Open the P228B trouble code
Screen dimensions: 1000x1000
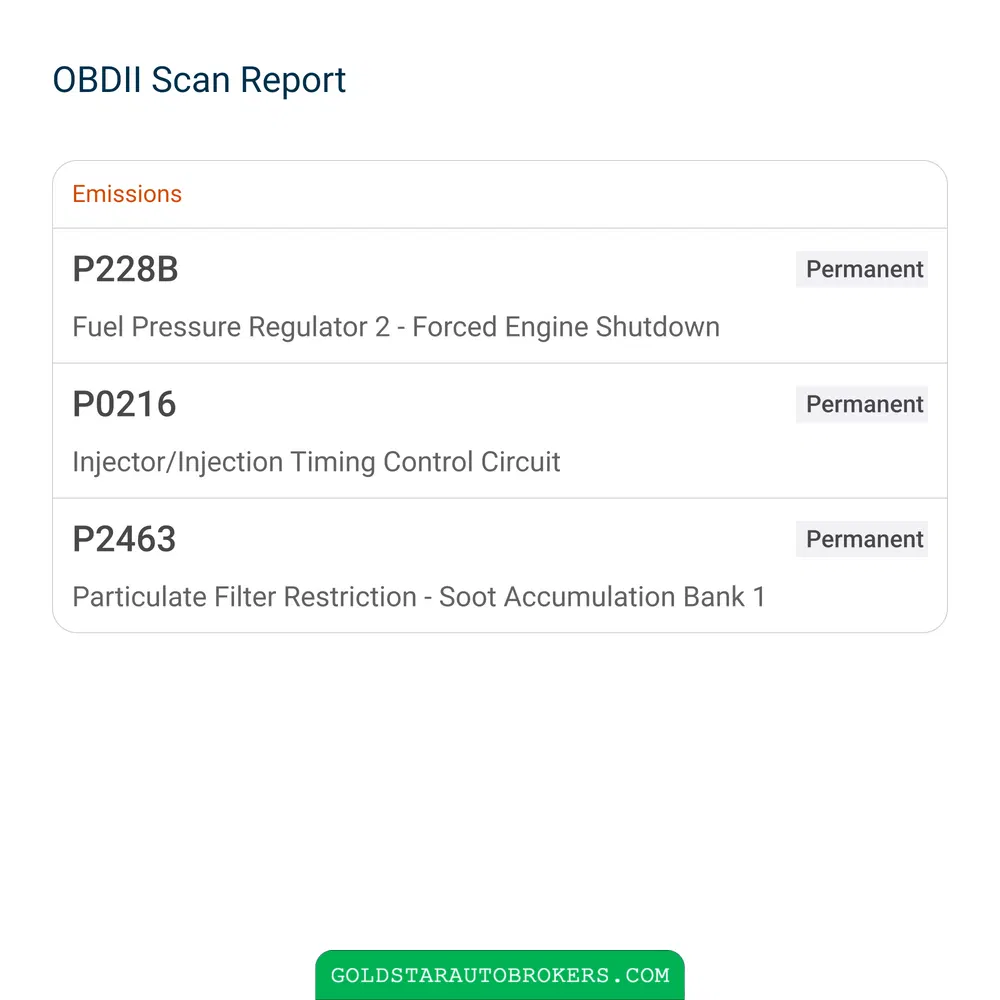(x=125, y=269)
